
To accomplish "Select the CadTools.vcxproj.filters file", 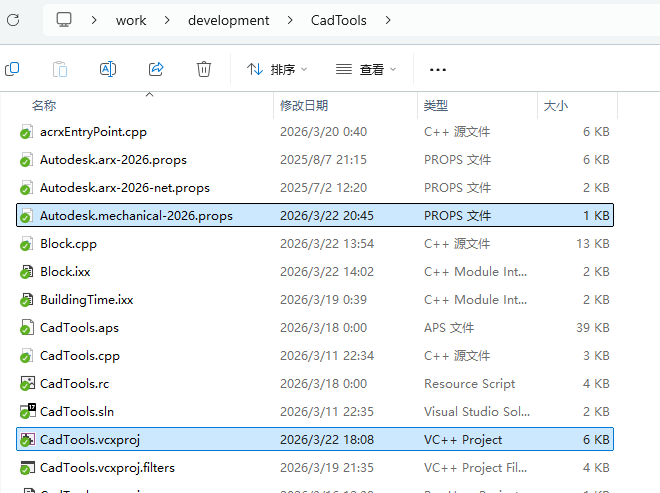I will coord(111,467).
